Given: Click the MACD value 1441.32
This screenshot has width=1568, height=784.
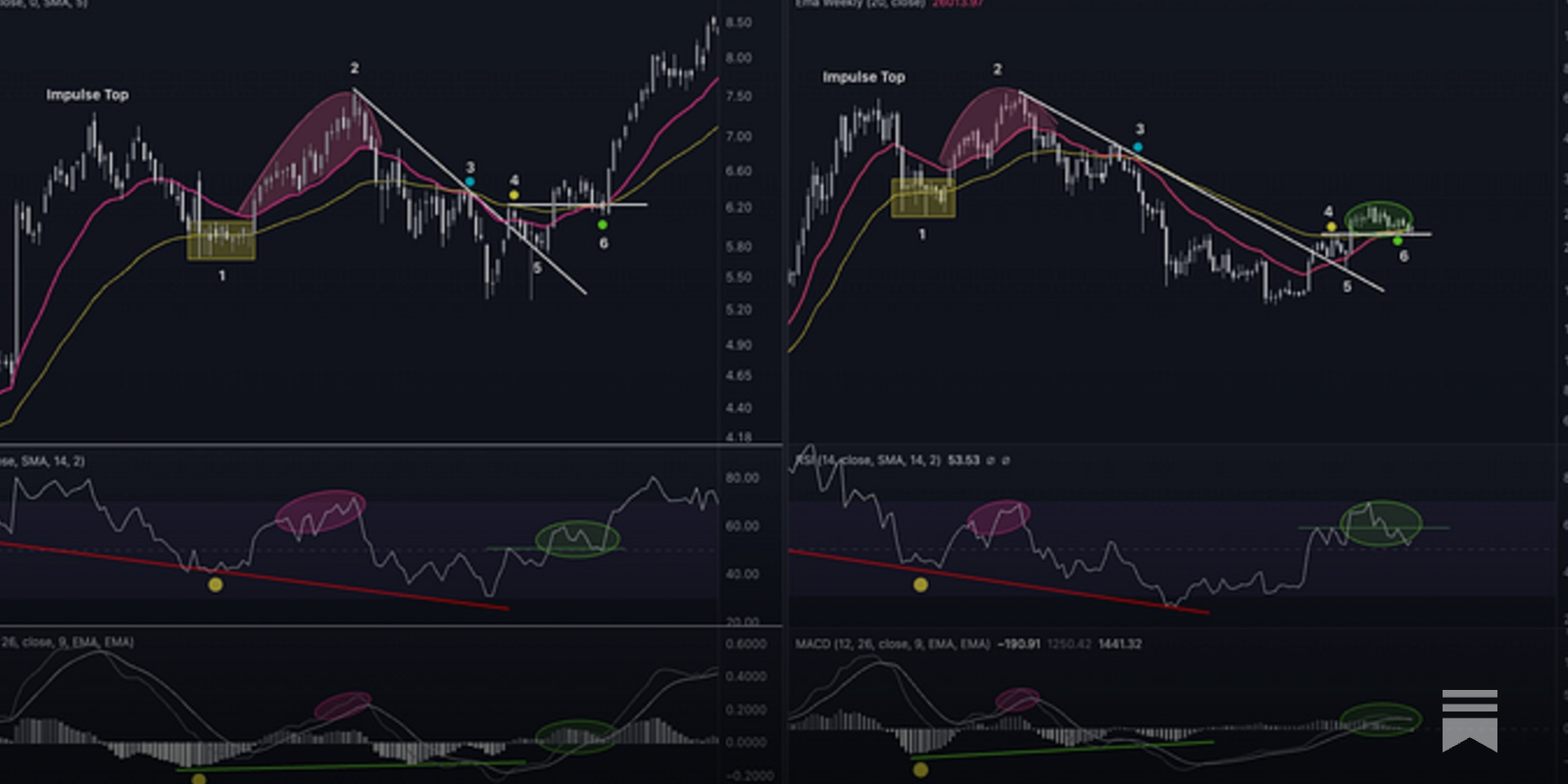Looking at the screenshot, I should pos(1119,644).
